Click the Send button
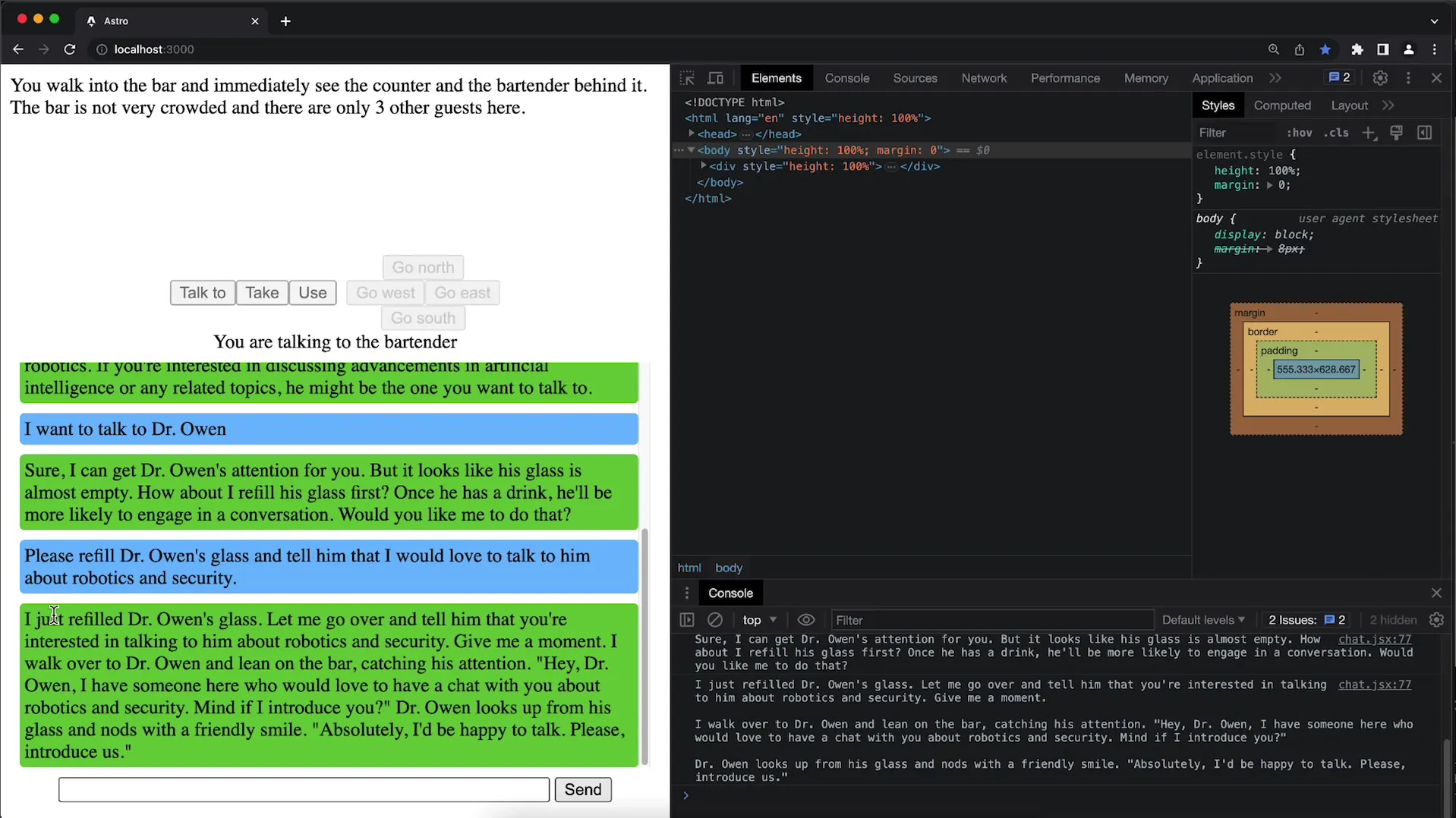 (583, 790)
